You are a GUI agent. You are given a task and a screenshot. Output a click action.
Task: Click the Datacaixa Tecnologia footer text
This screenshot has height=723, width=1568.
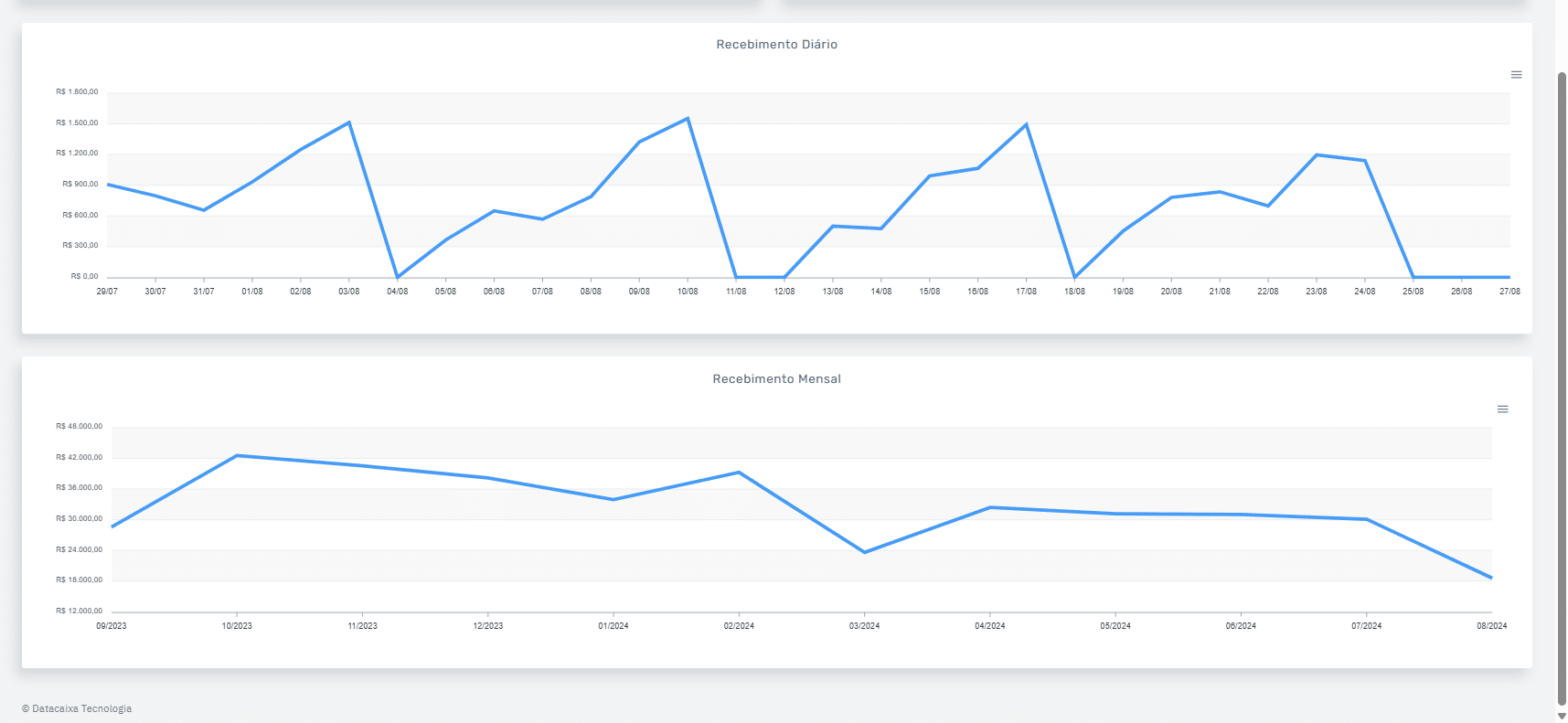click(x=77, y=708)
